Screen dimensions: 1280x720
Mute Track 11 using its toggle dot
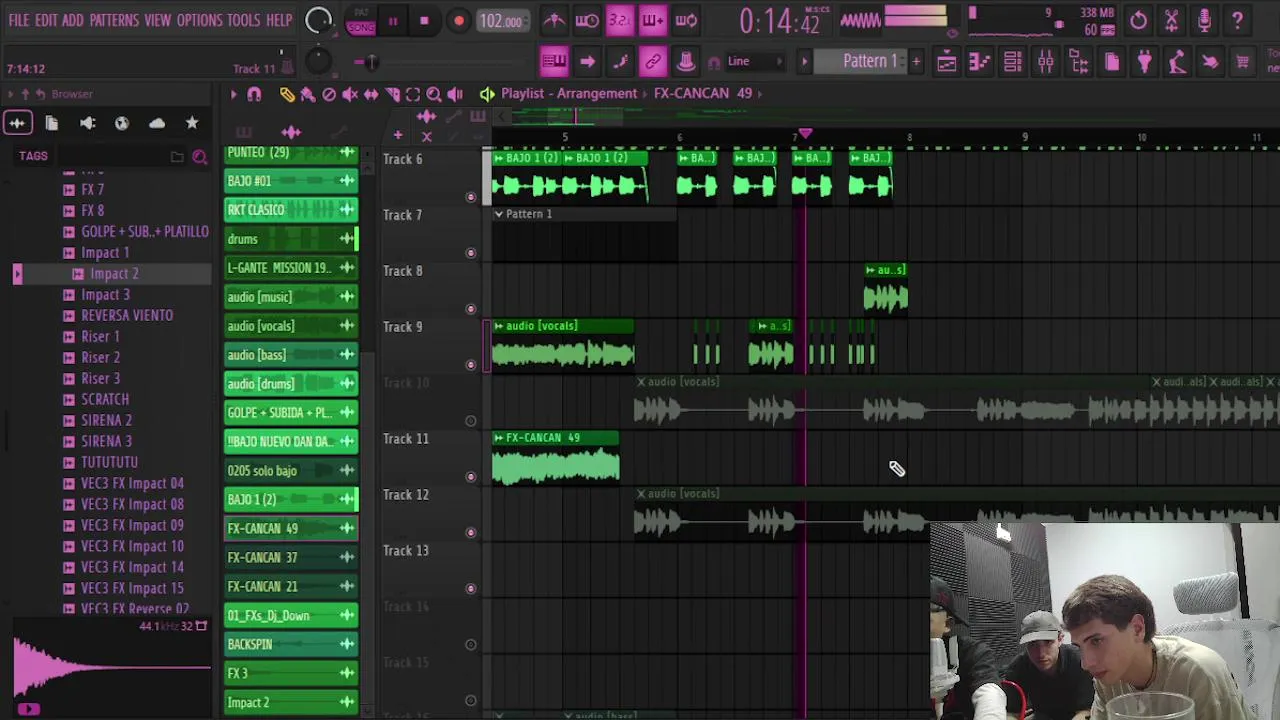pos(471,477)
